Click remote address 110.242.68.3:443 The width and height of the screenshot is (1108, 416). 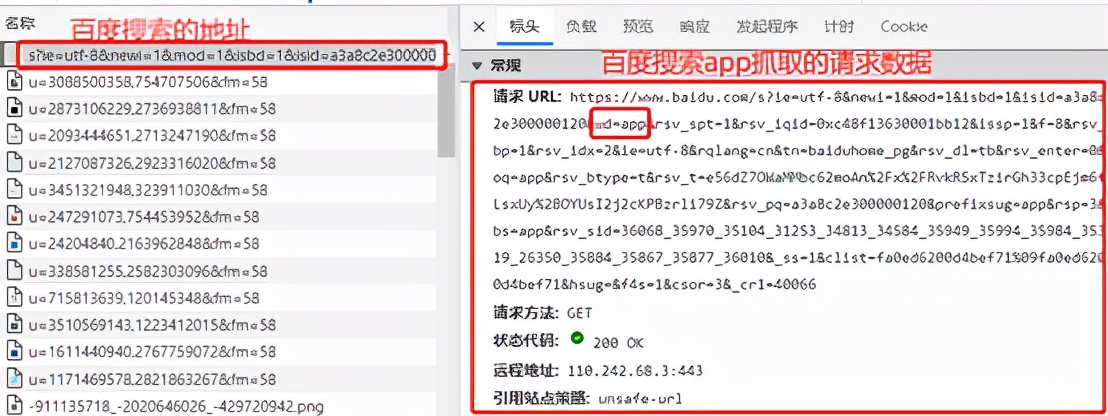click(635, 371)
